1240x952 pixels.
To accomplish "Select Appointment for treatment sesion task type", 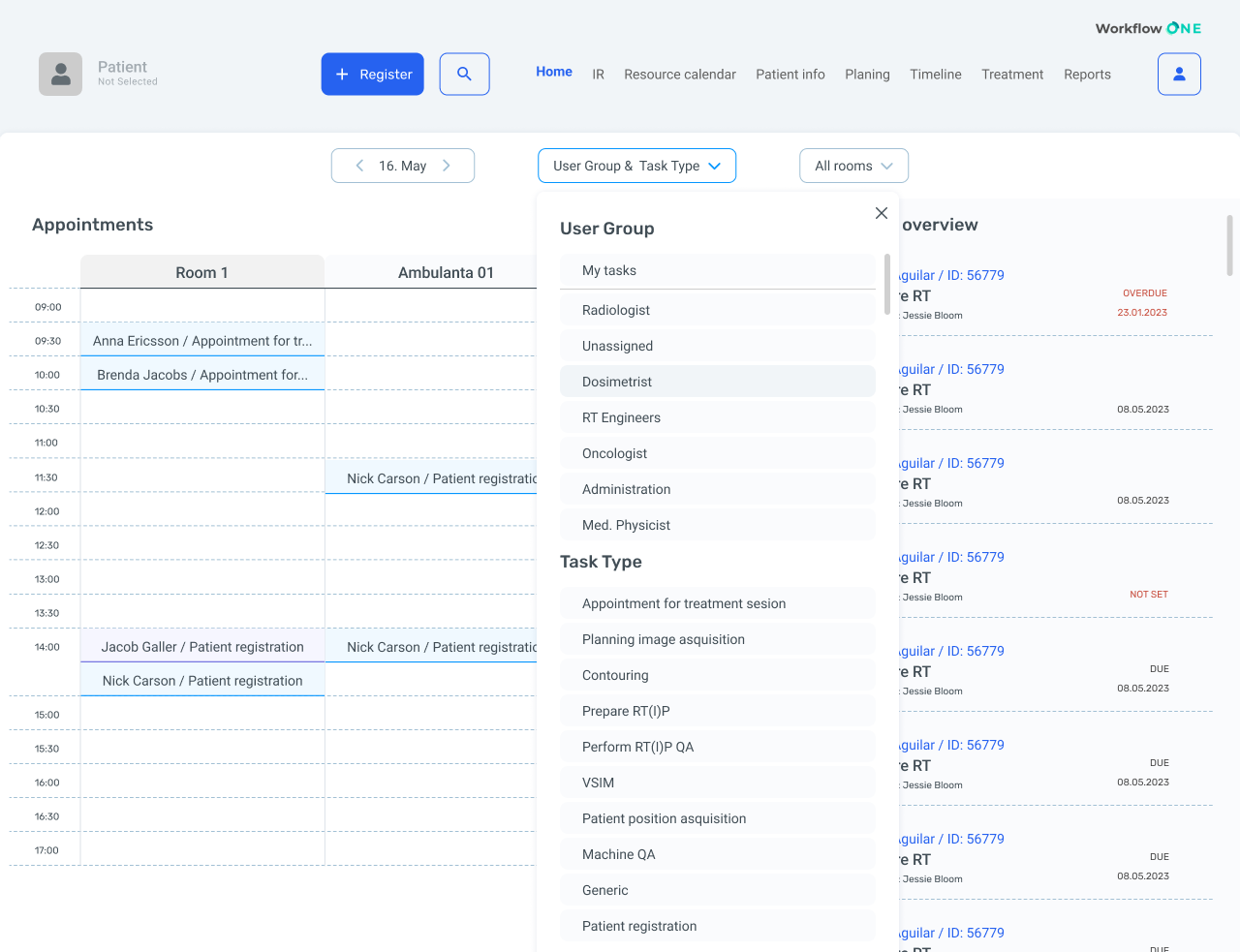I will tap(718, 603).
